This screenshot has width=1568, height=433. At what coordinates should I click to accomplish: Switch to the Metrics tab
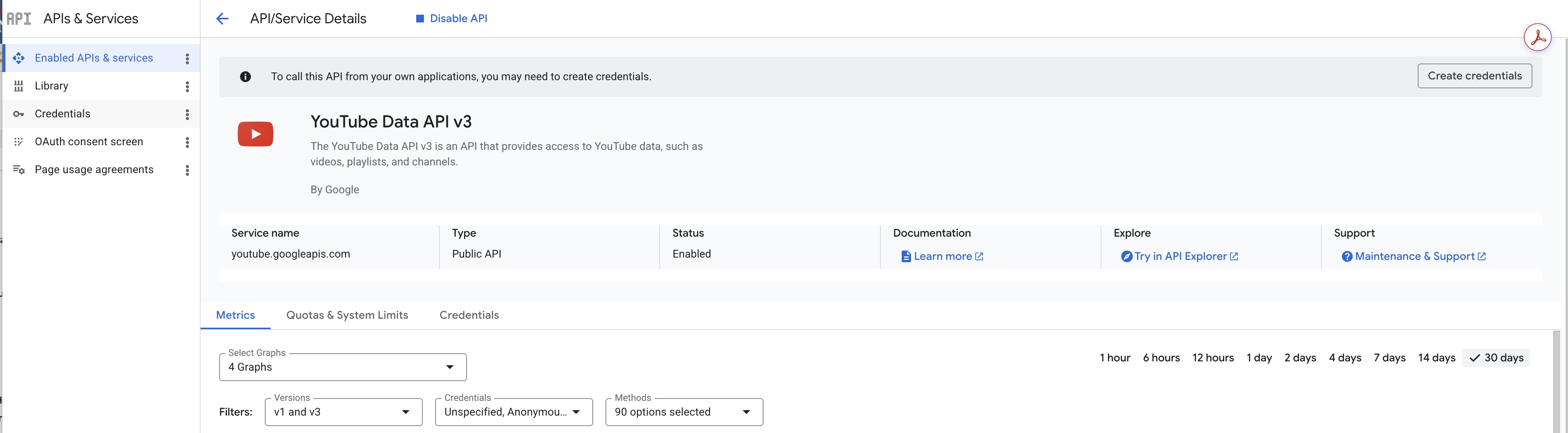coord(235,316)
